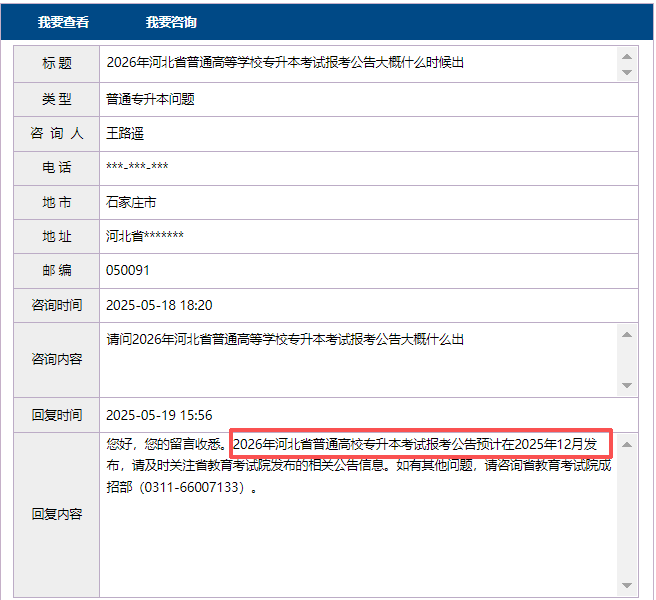The image size is (656, 600).
Task: Switch to the 我要咨询 tab
Action: point(171,22)
